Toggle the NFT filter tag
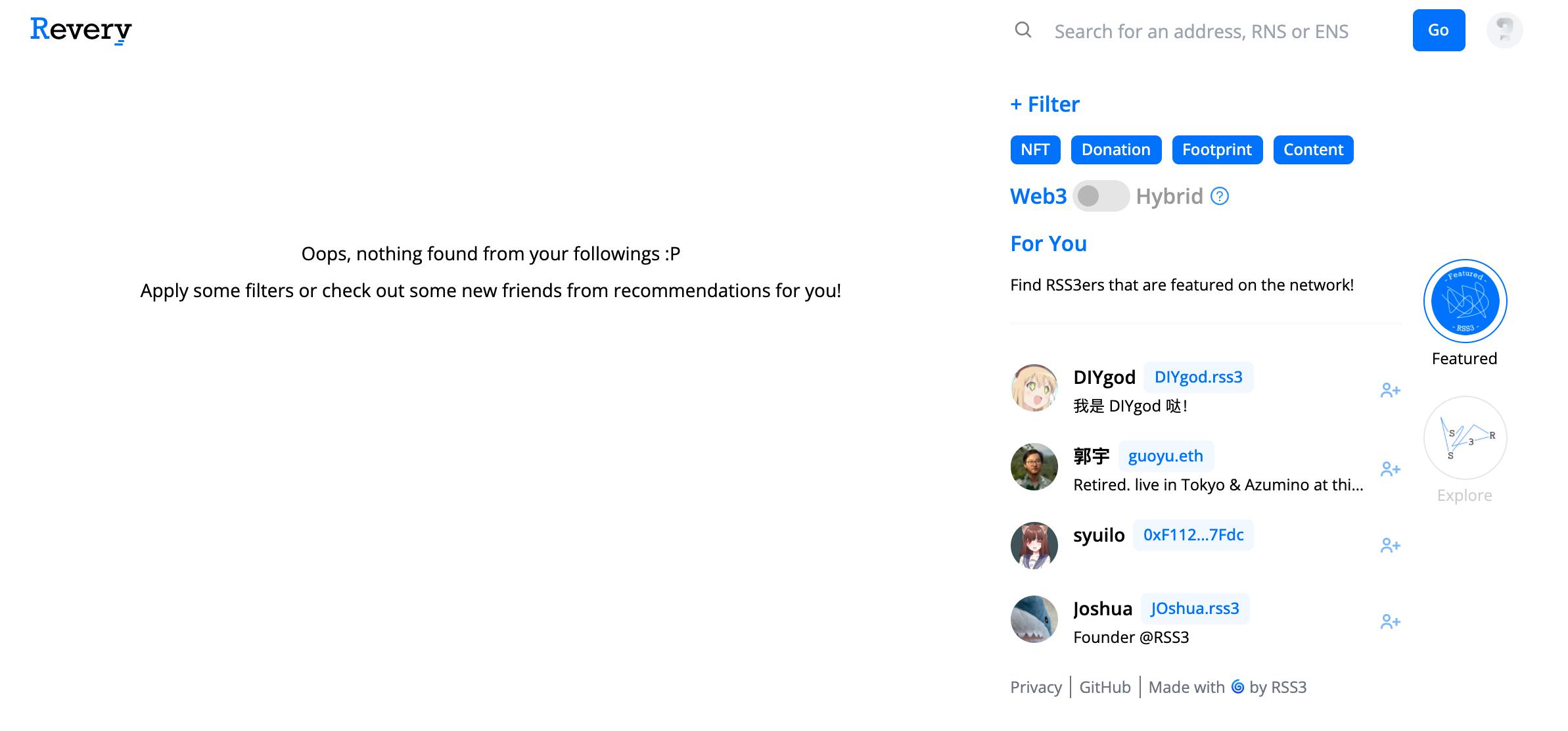Image resolution: width=1568 pixels, height=731 pixels. pos(1035,150)
